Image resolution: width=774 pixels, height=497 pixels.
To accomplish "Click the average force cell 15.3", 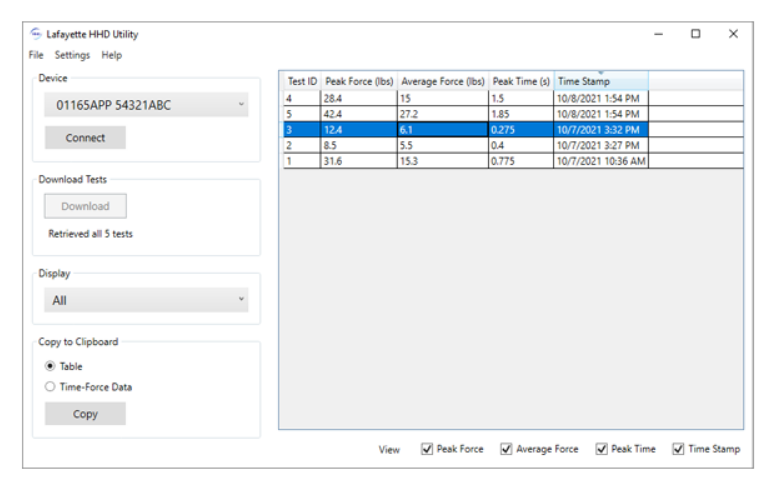I will [443, 161].
